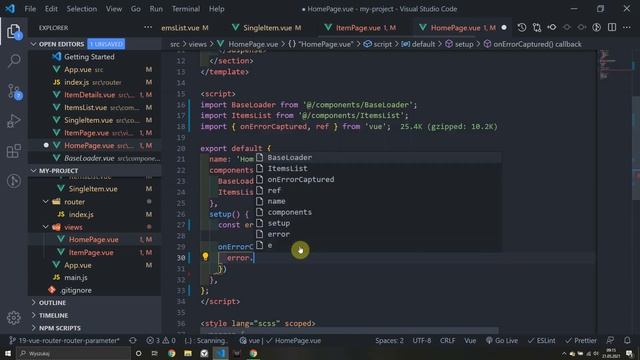Click the GitLens icon in activity bar
The width and height of the screenshot is (640, 360).
pos(14,181)
